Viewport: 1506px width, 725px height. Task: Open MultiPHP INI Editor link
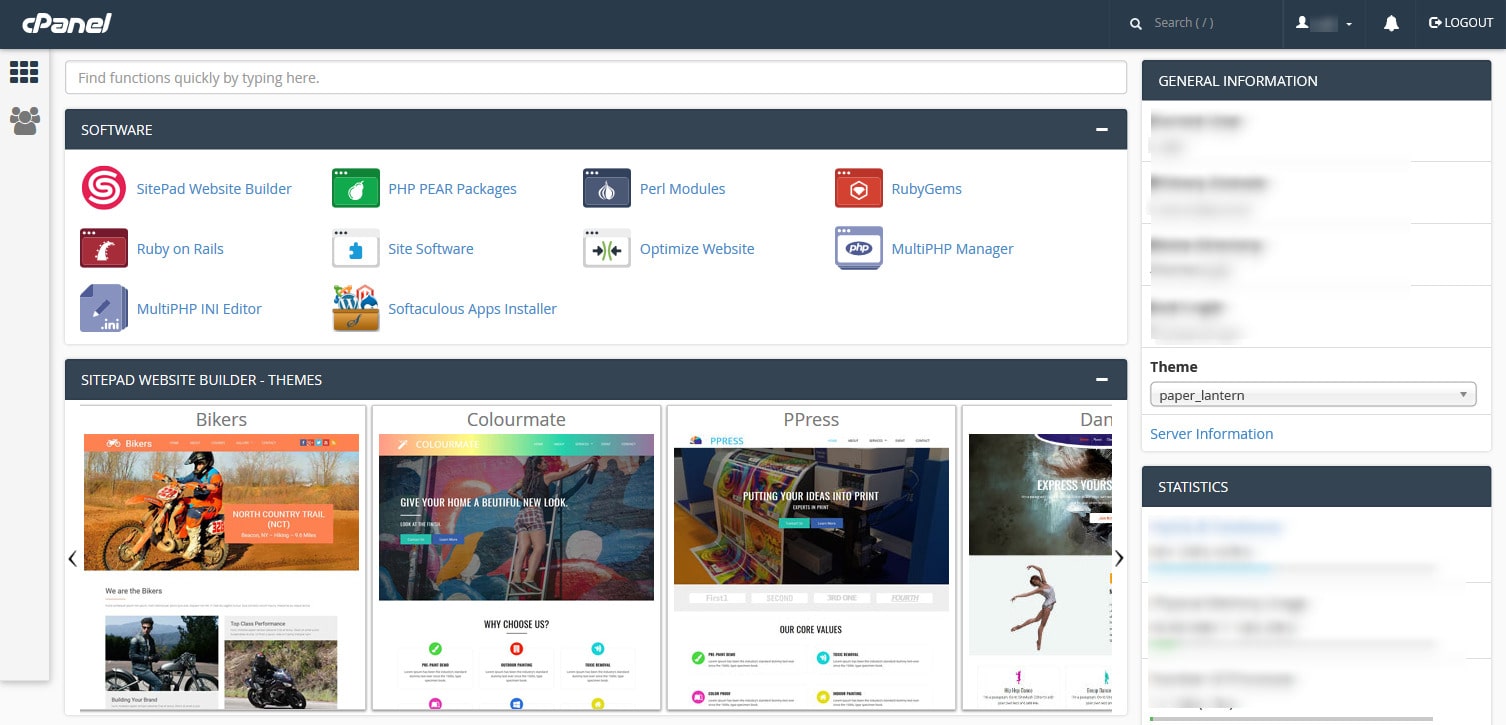[199, 309]
